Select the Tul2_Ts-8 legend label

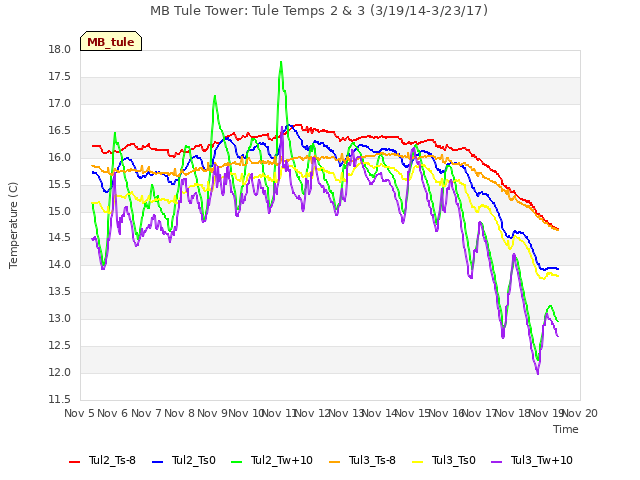(x=112, y=460)
